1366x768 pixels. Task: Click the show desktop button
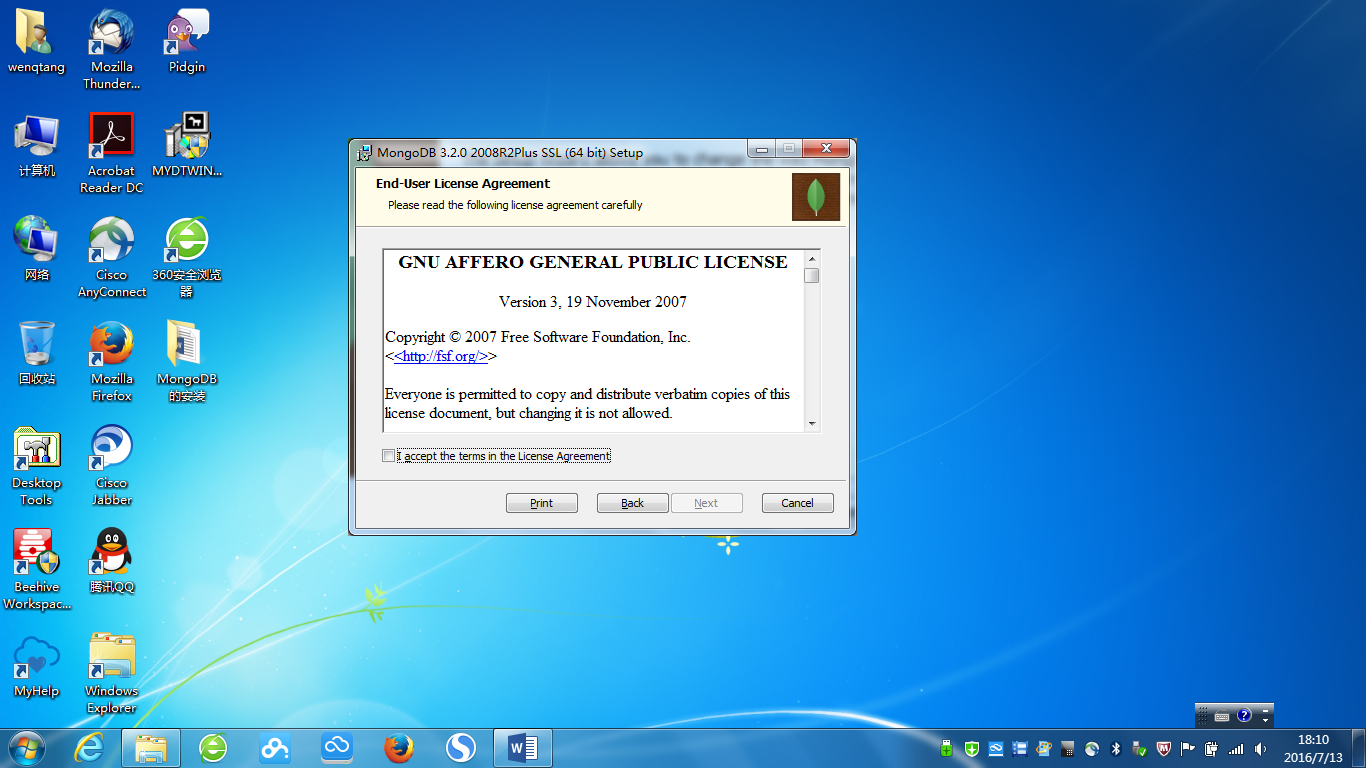[1359, 748]
